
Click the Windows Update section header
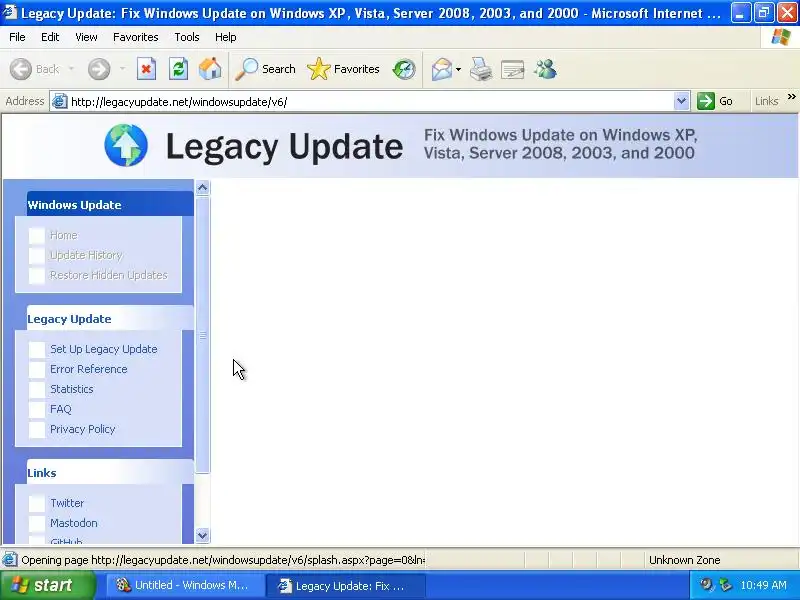(x=110, y=205)
